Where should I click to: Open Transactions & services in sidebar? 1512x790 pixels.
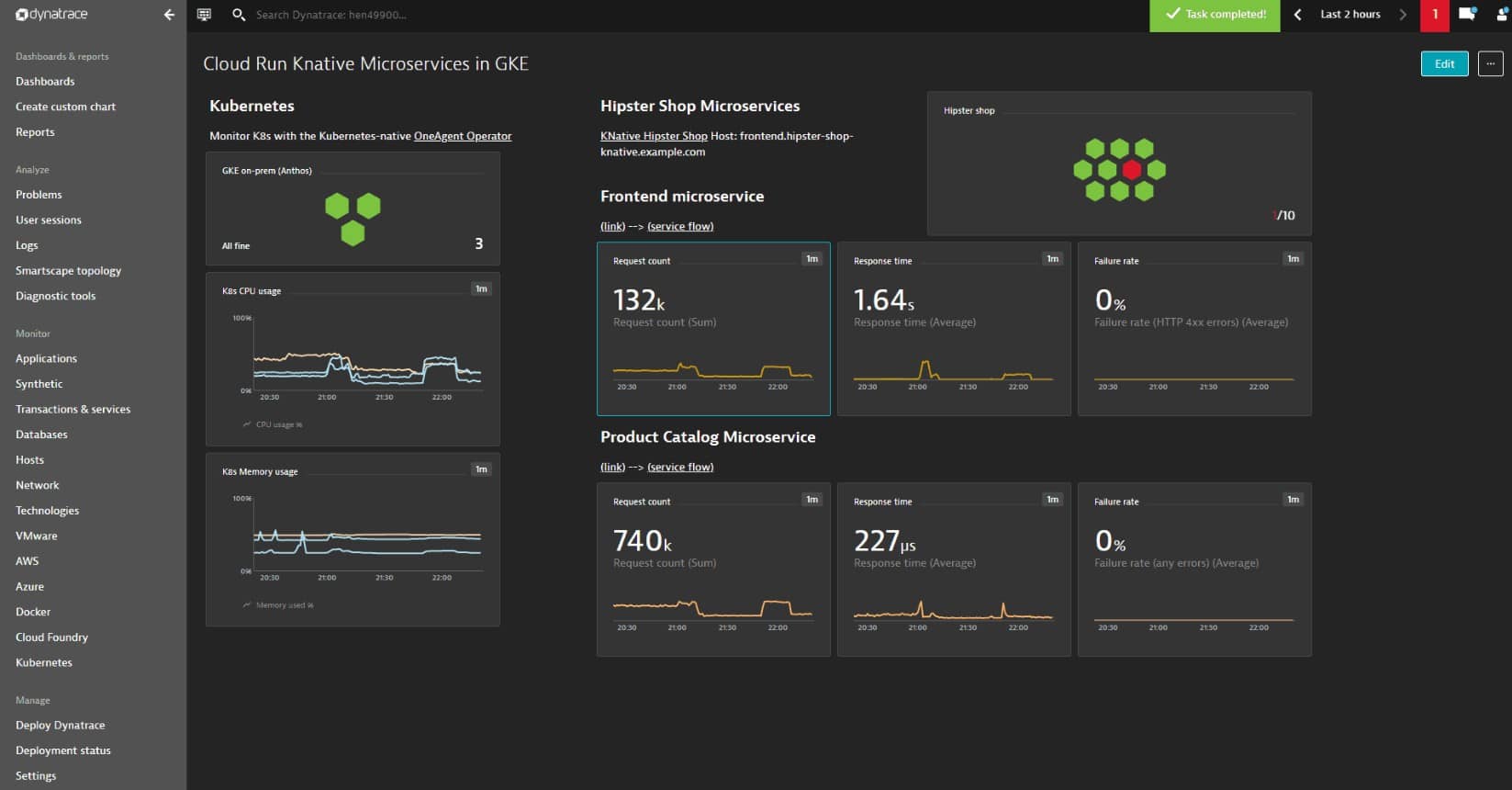pos(73,410)
